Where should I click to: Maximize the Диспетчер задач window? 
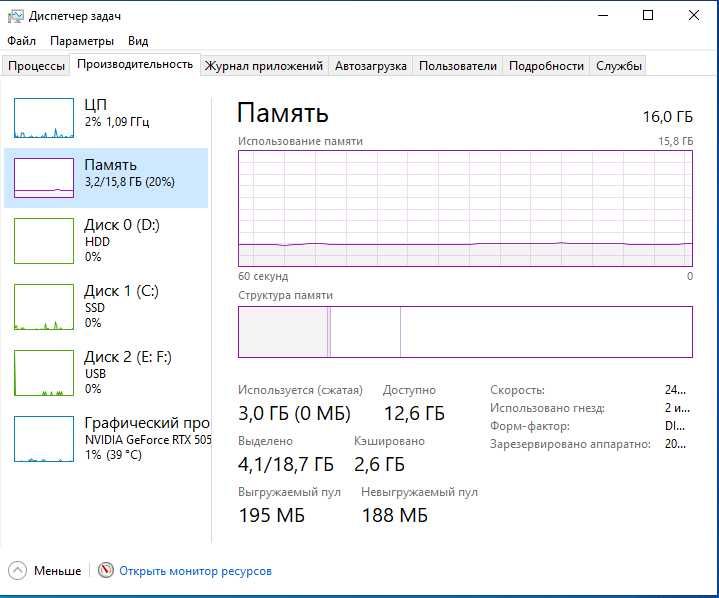click(648, 16)
